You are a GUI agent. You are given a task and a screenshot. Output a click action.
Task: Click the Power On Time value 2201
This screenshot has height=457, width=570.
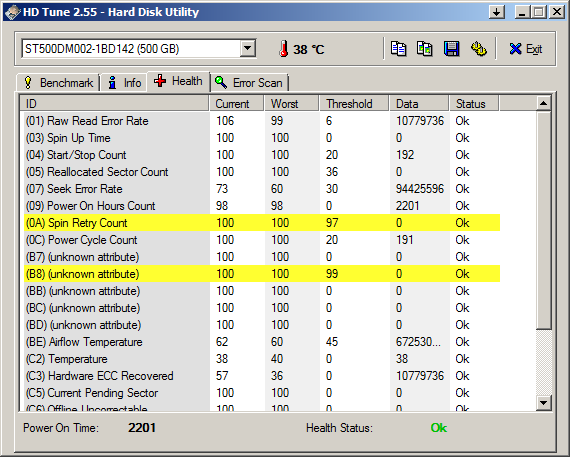(142, 428)
